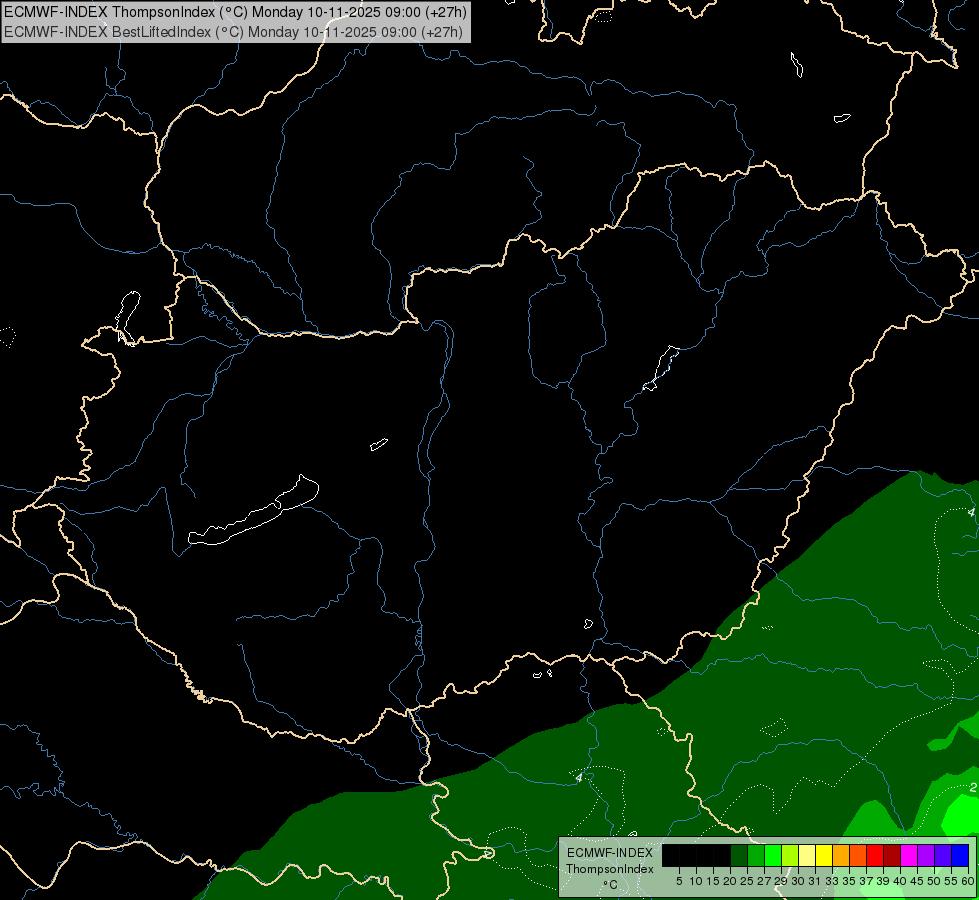This screenshot has width=979, height=900.
Task: Click the legend label ECMWF-INDEX
Action: (609, 853)
